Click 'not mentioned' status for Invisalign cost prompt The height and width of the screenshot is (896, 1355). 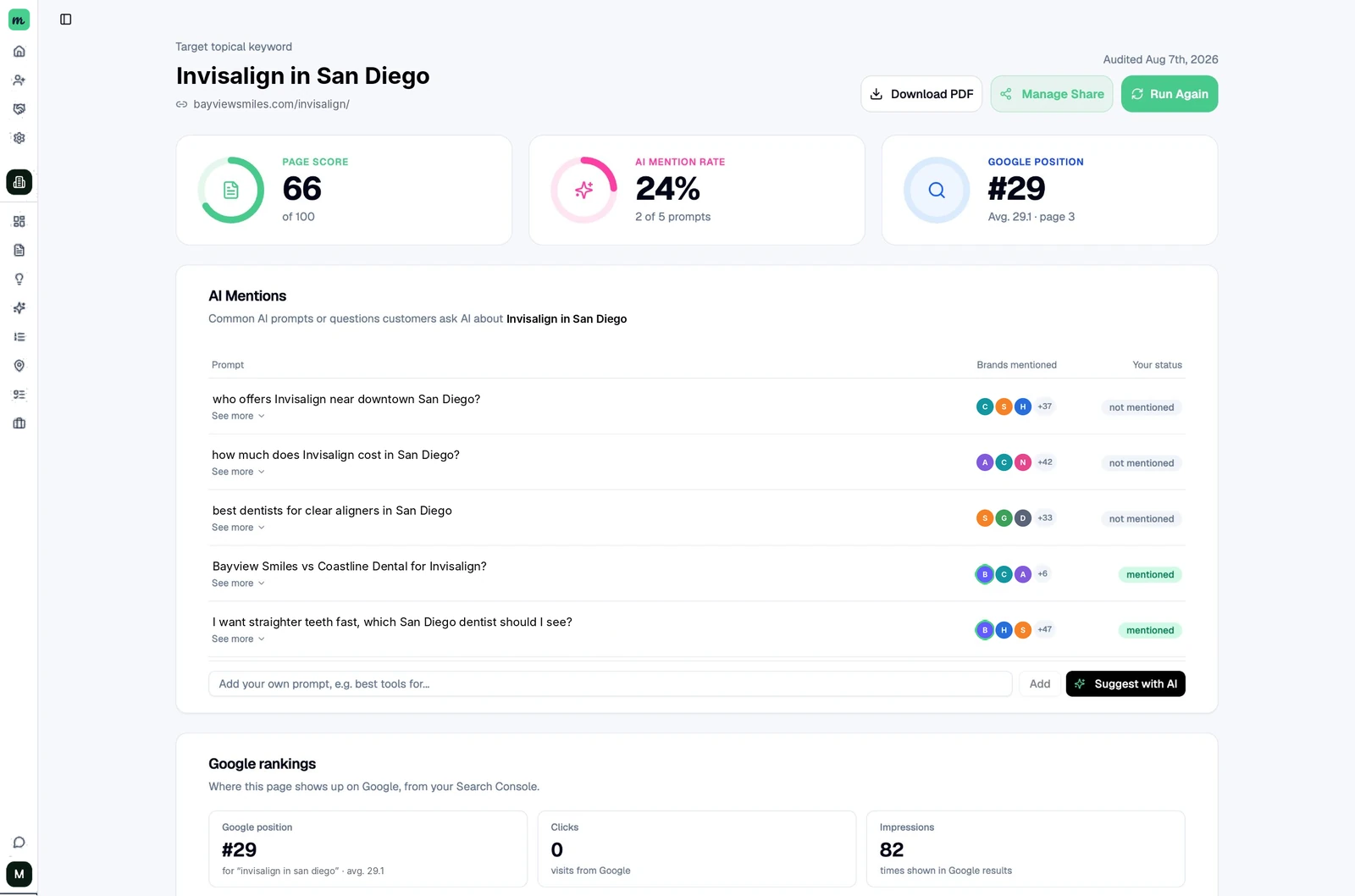click(1142, 463)
